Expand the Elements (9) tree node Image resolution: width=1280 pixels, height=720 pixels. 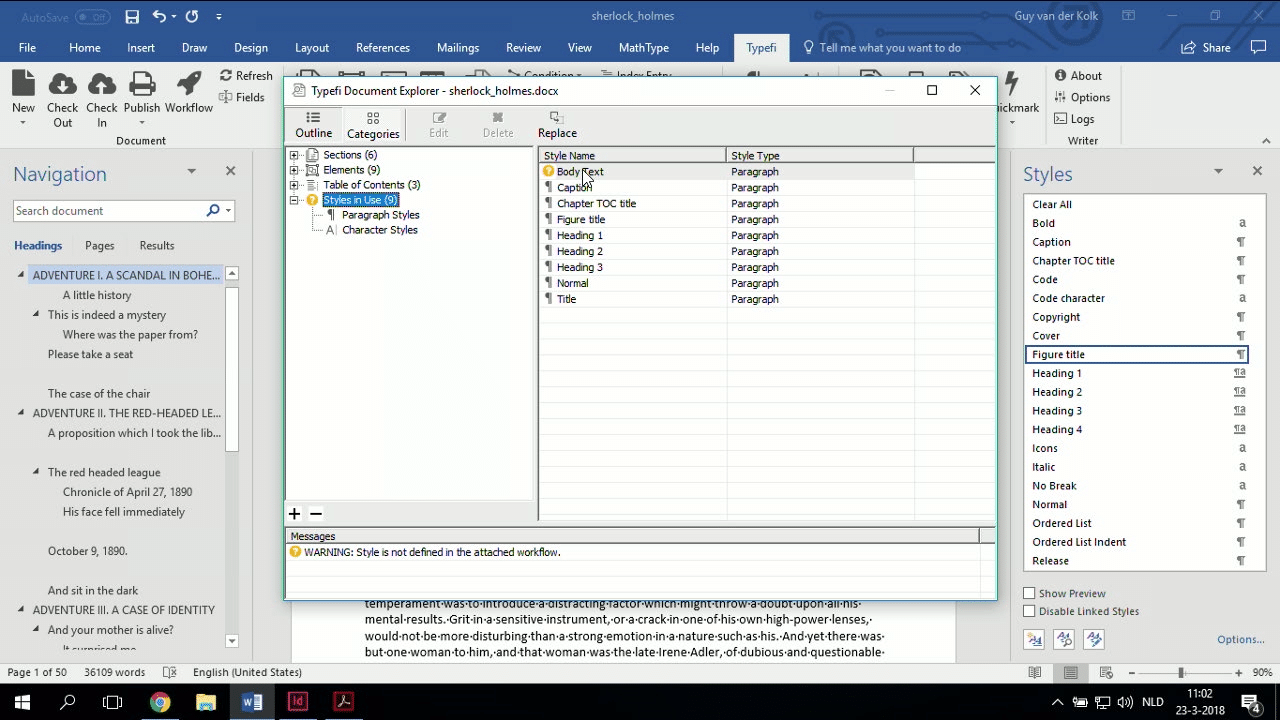click(294, 170)
